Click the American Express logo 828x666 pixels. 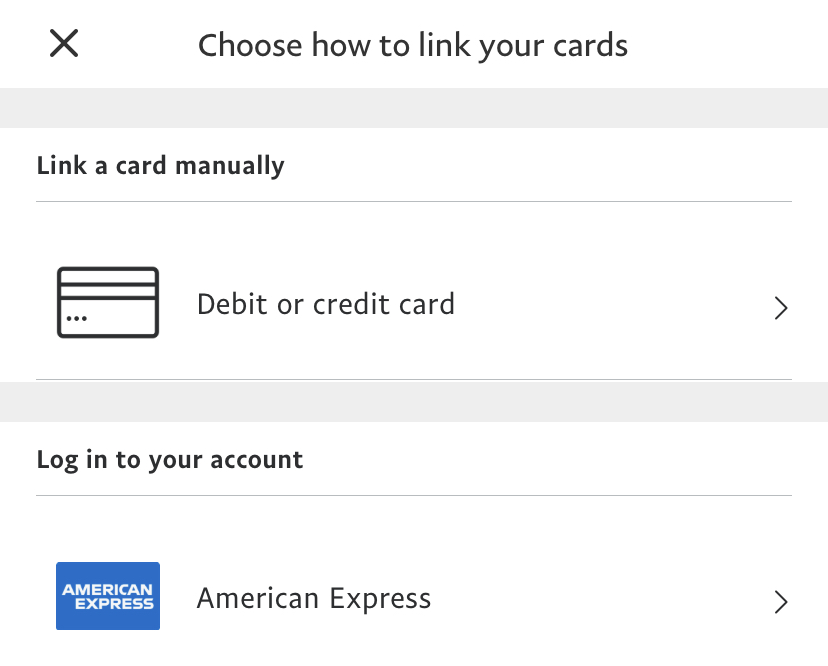point(108,596)
